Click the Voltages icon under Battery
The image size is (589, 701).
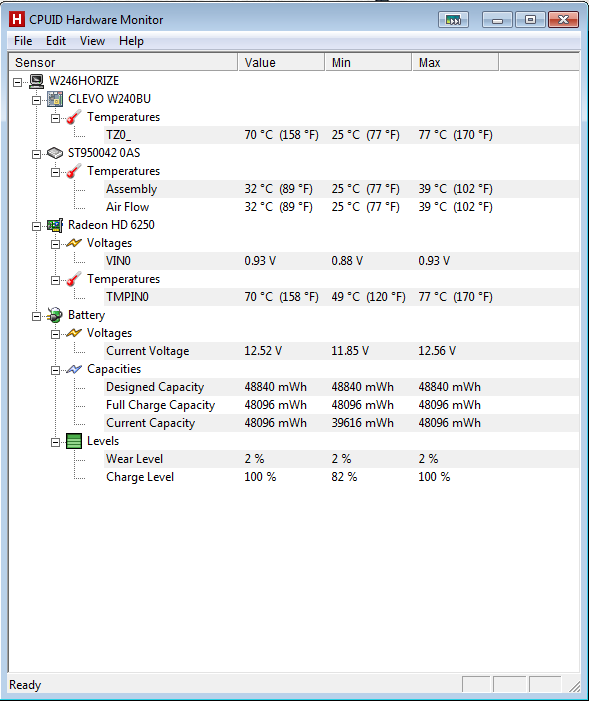tap(74, 333)
